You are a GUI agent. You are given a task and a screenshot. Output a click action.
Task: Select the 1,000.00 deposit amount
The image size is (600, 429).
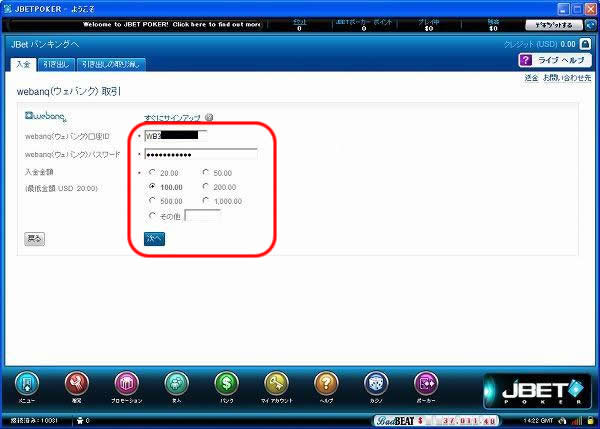(206, 201)
